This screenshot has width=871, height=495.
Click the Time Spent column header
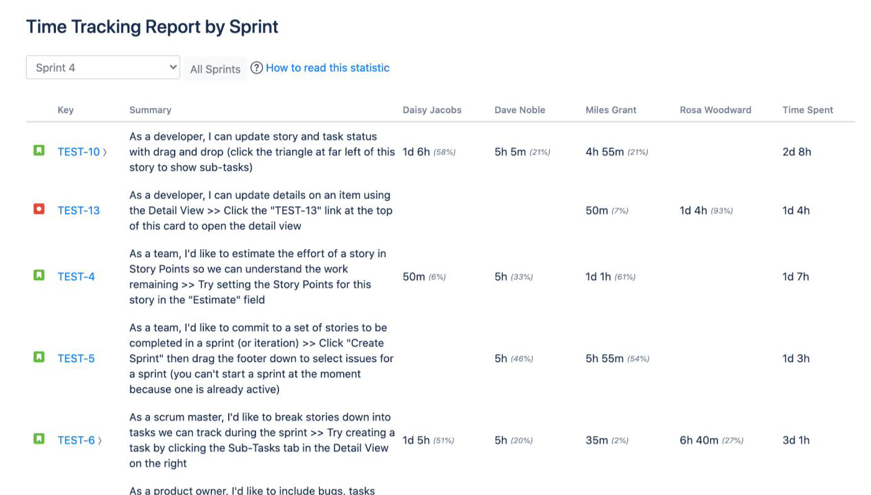pos(807,110)
